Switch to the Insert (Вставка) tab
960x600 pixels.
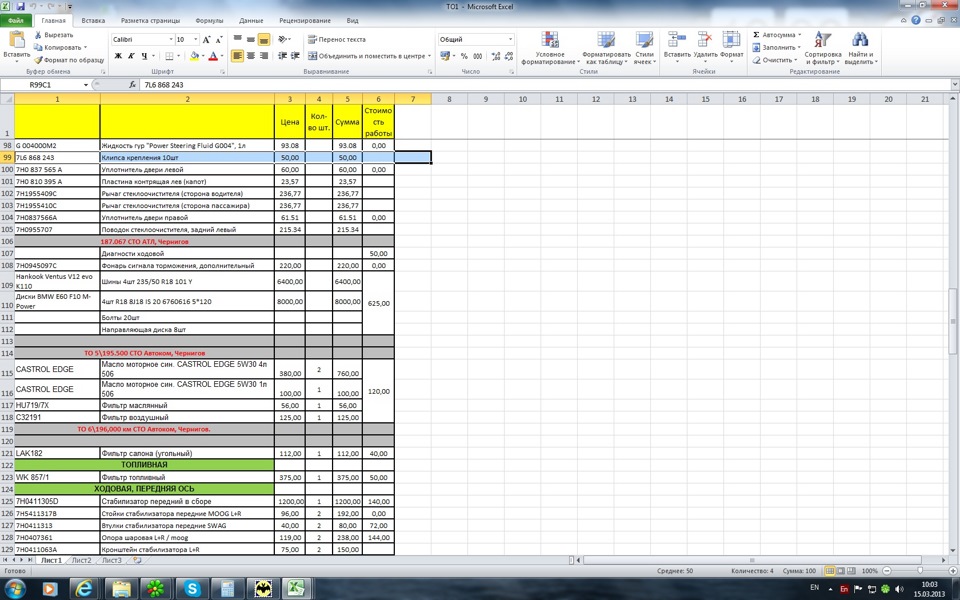click(93, 20)
